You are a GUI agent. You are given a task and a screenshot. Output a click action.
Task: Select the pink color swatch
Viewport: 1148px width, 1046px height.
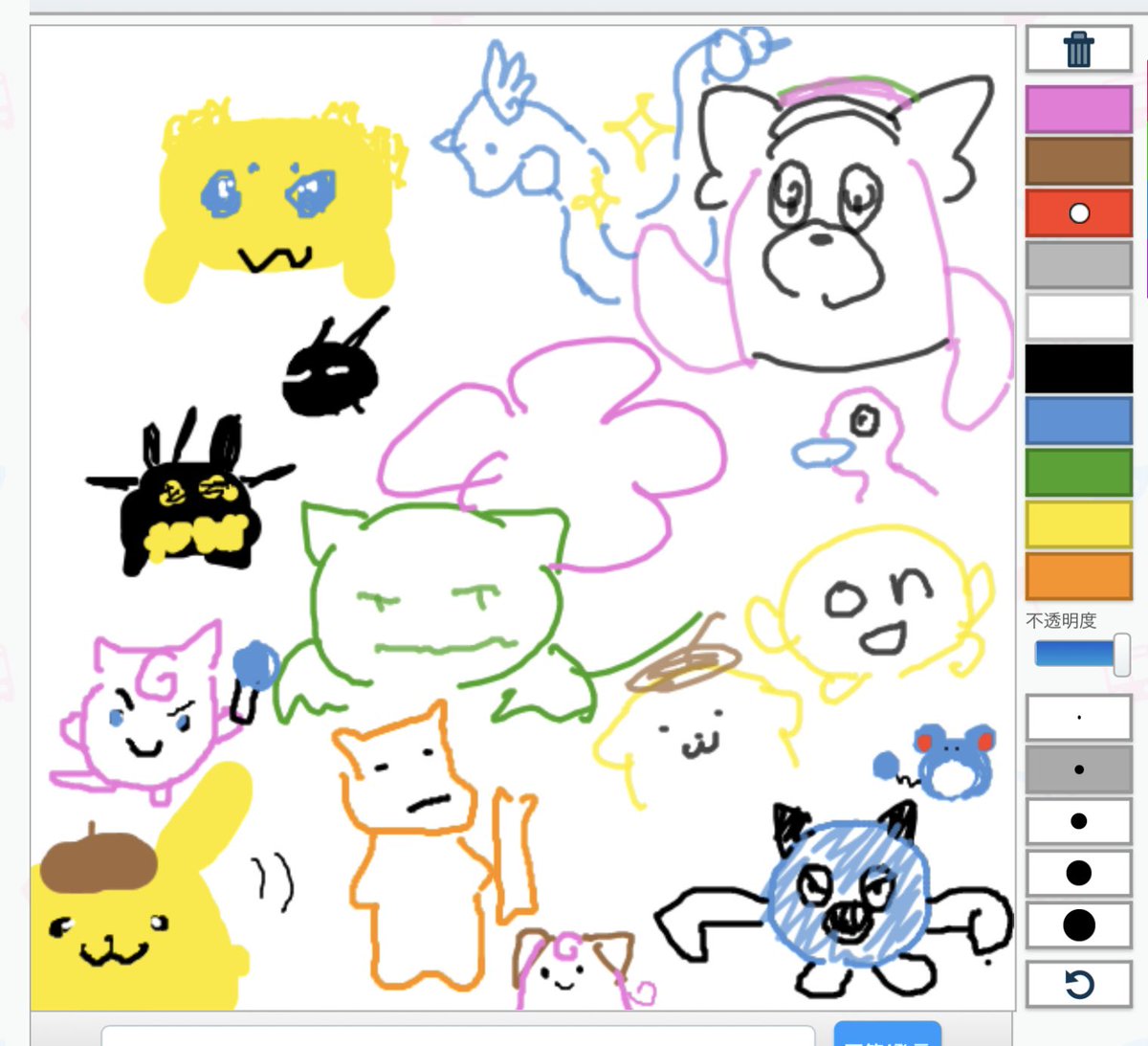point(1078,109)
